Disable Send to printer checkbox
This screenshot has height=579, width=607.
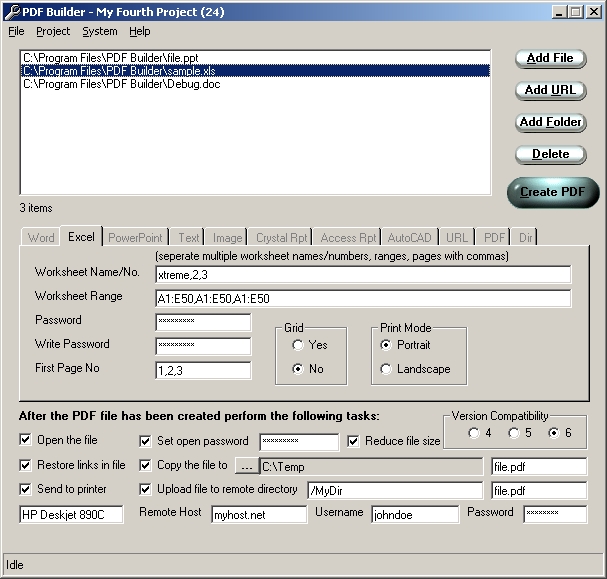(26, 490)
